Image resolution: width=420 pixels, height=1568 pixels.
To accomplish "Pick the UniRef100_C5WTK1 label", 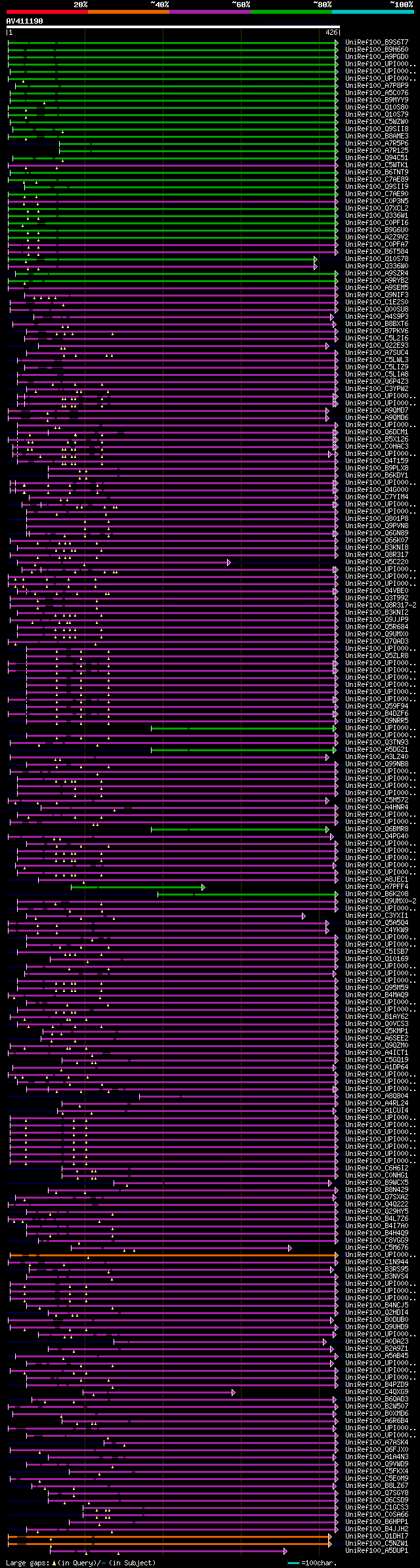I will (377, 165).
